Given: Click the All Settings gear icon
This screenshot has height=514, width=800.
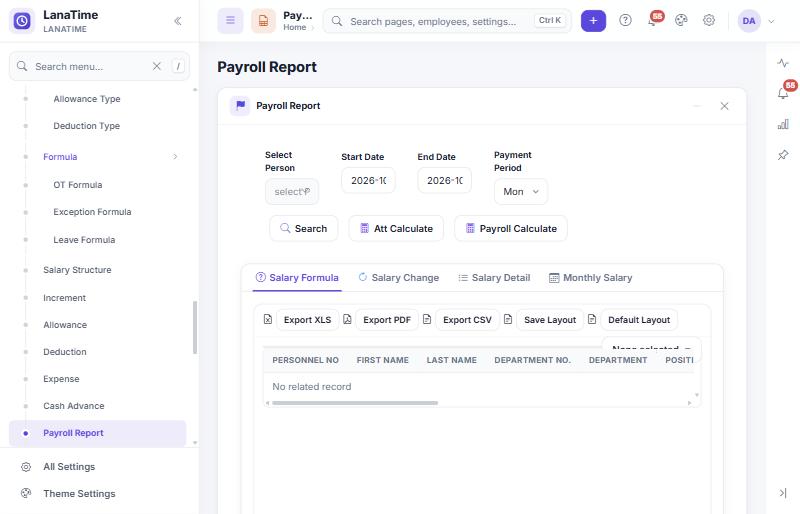Looking at the screenshot, I should [x=26, y=467].
